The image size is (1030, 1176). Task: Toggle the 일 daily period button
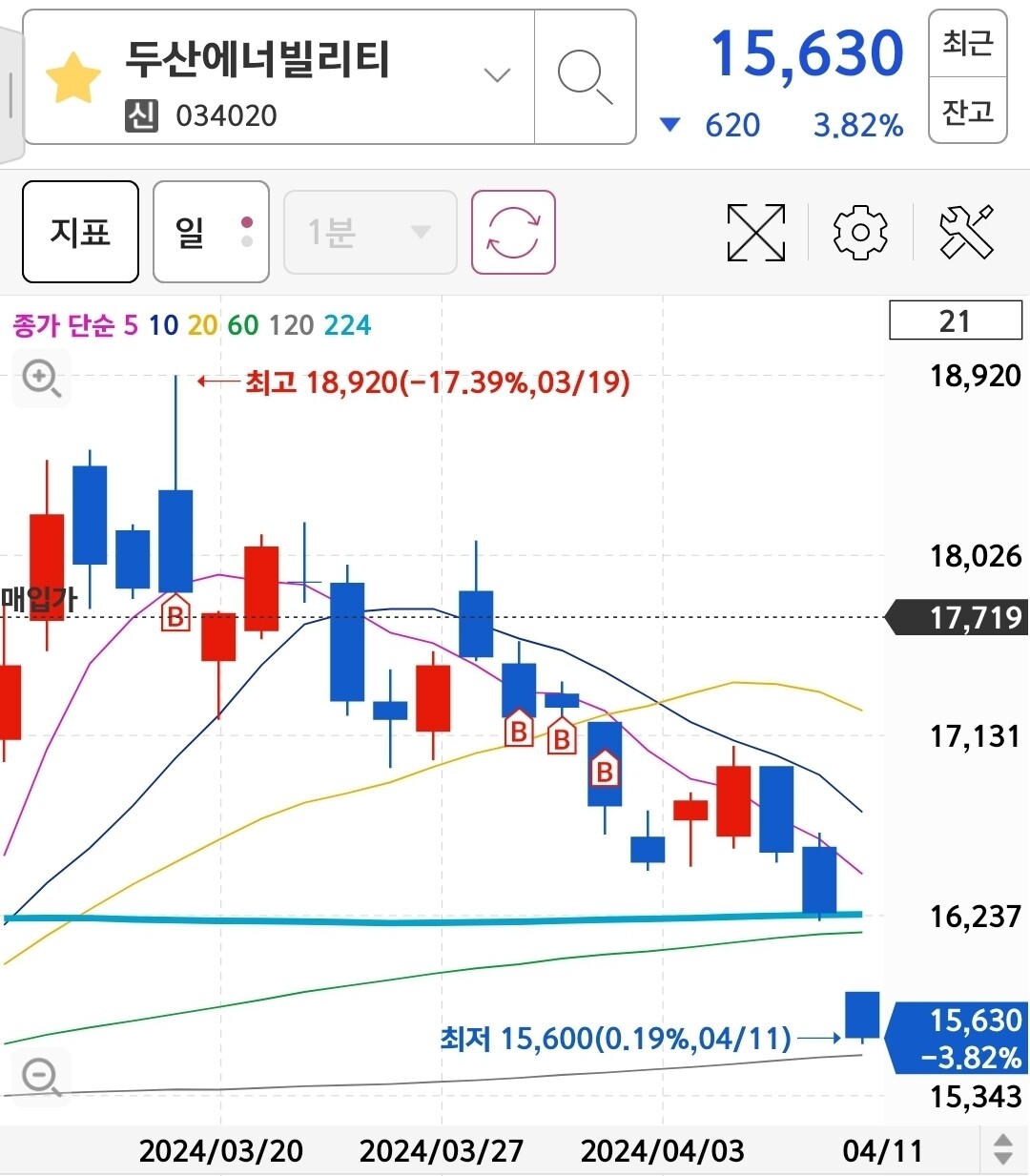(211, 232)
